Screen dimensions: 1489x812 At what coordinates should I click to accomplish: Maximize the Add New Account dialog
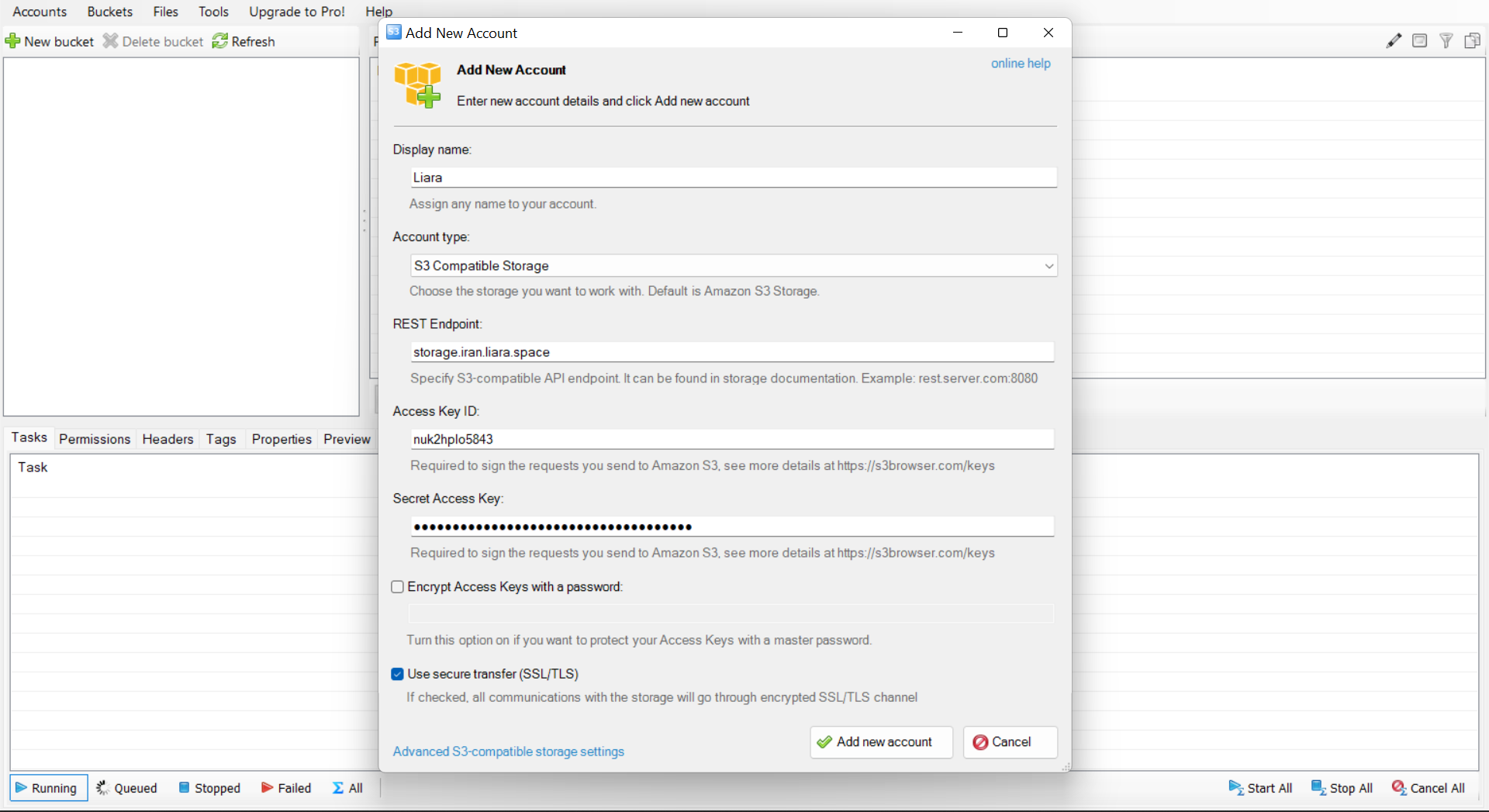[x=1003, y=33]
